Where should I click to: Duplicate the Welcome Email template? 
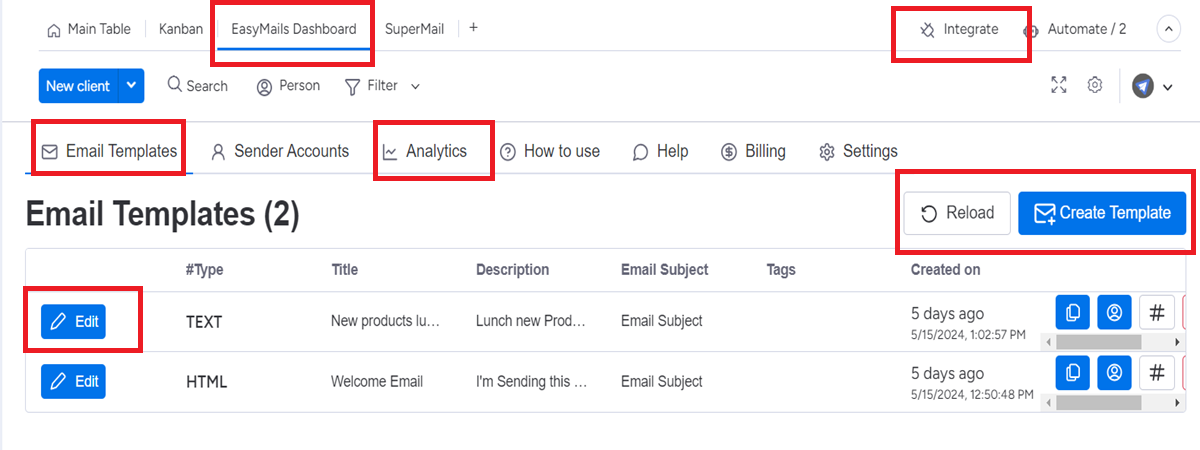1072,372
